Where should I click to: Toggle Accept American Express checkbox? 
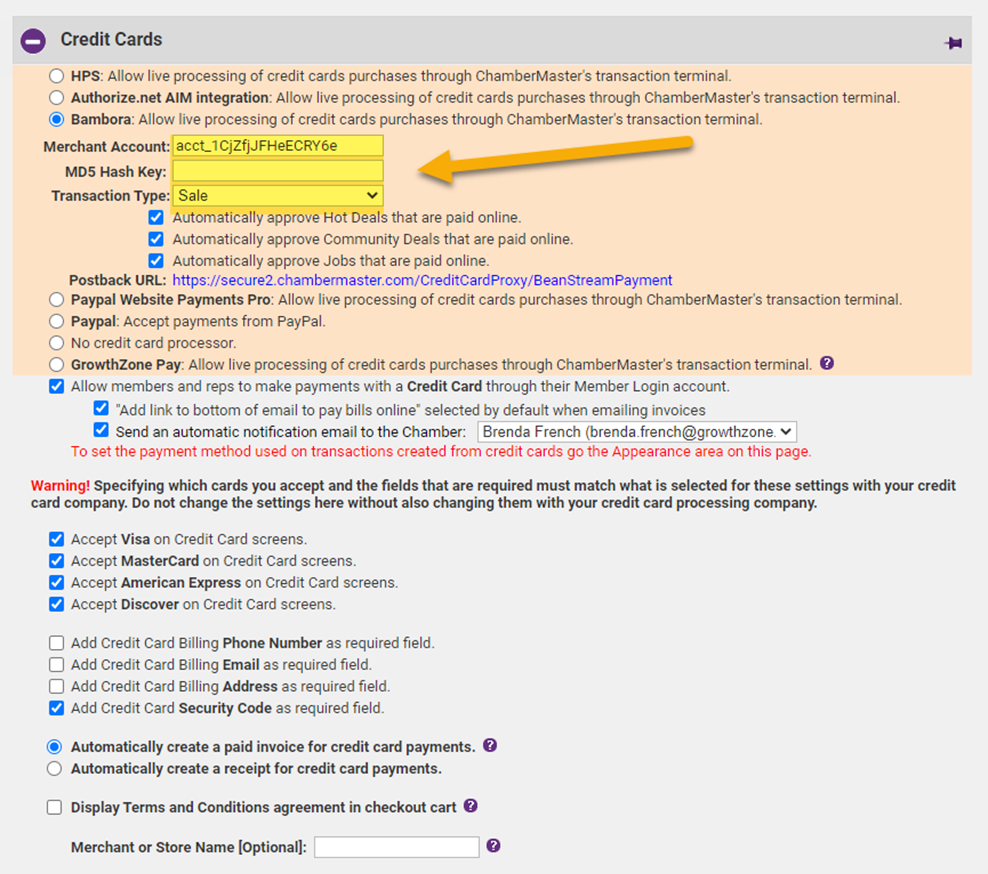57,582
